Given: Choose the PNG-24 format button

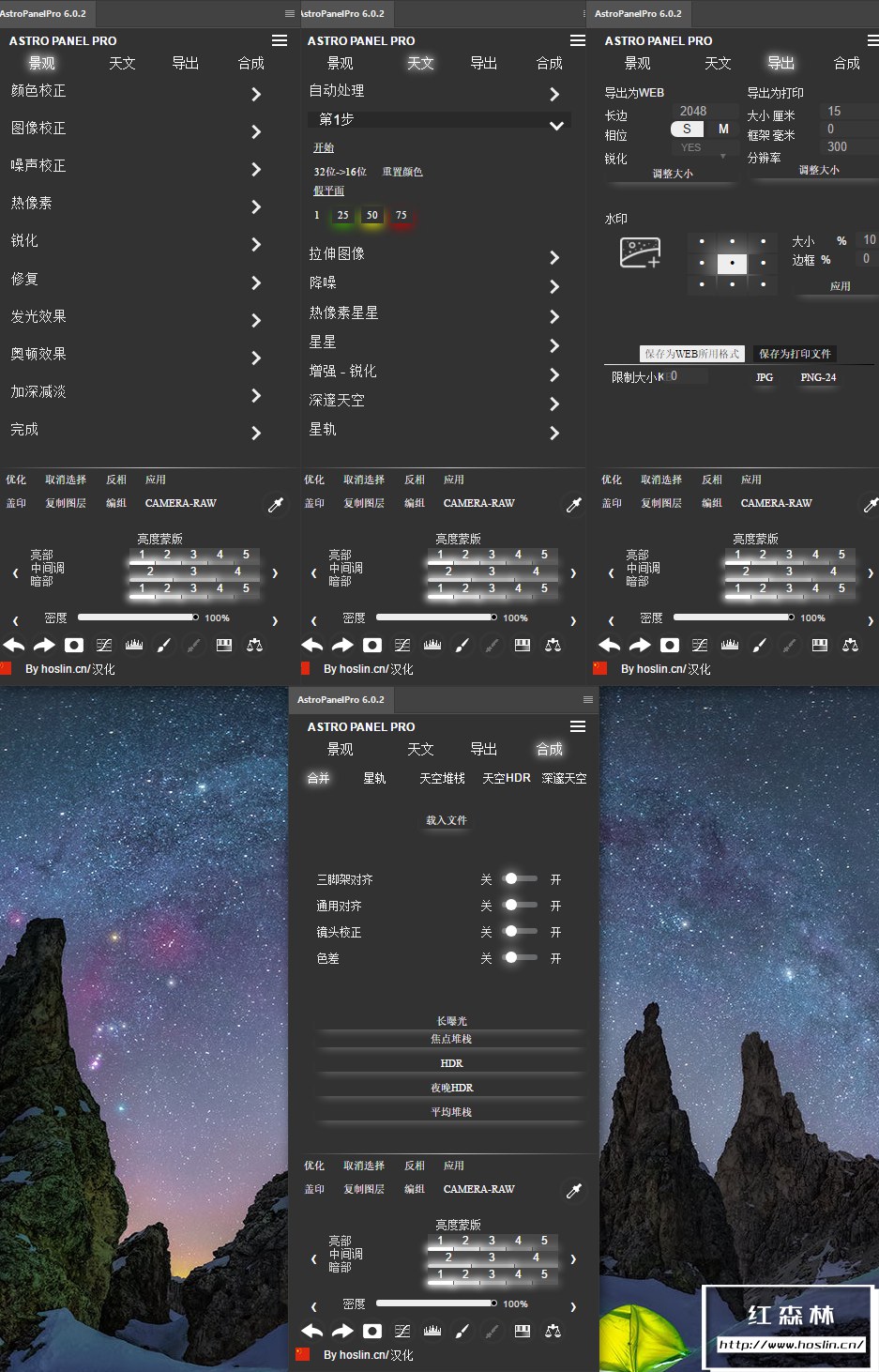Looking at the screenshot, I should pyautogui.click(x=818, y=377).
